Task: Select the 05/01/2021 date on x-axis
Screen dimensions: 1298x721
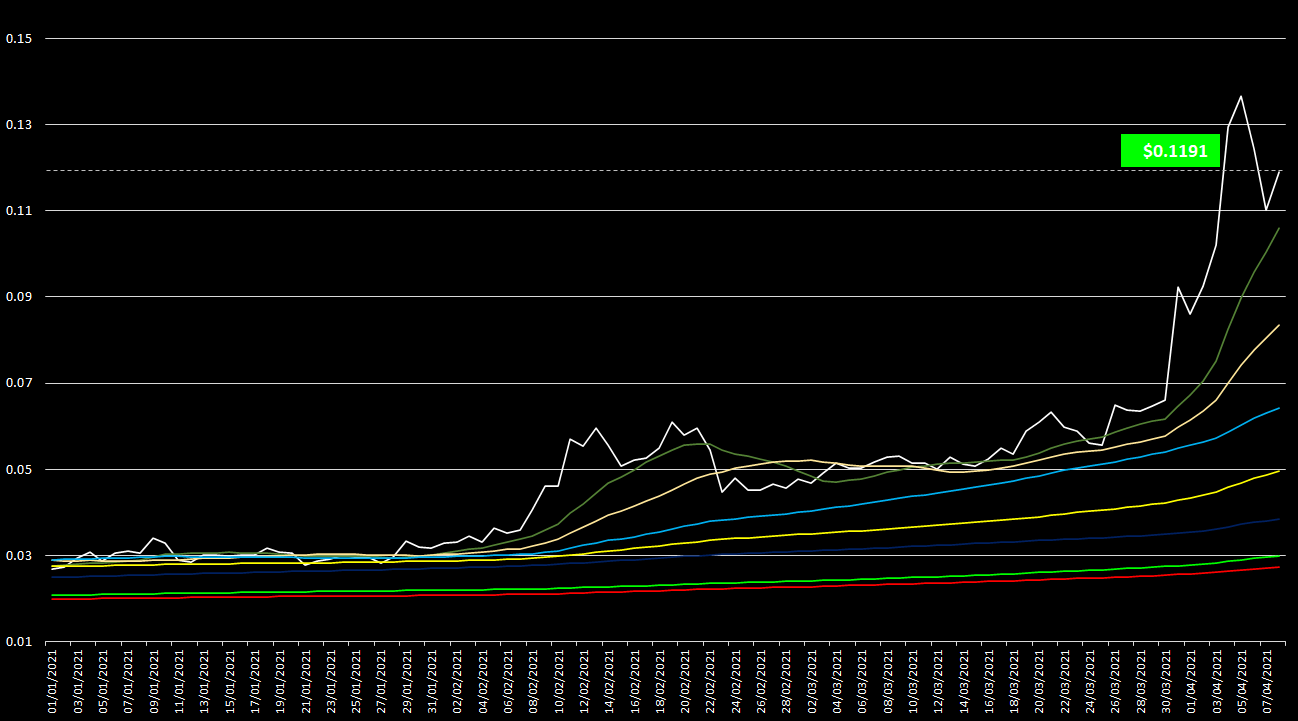Action: click(104, 682)
